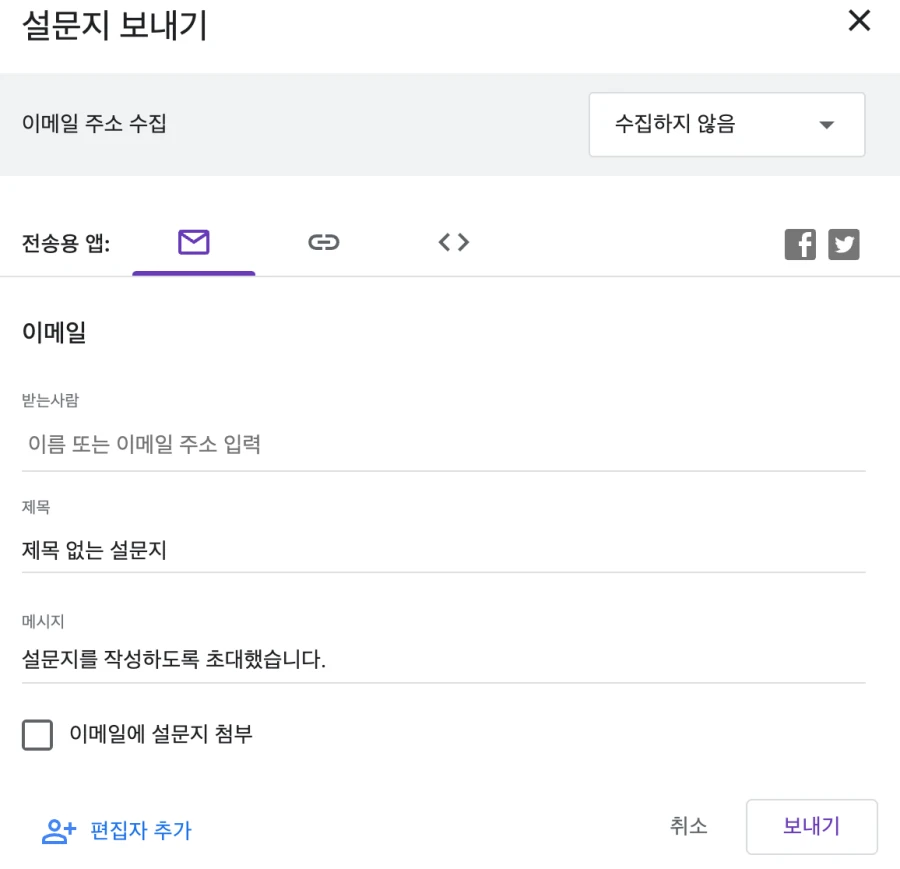Viewport: 900px width, 869px height.
Task: Close the 설문지 보내기 dialog
Action: [859, 21]
